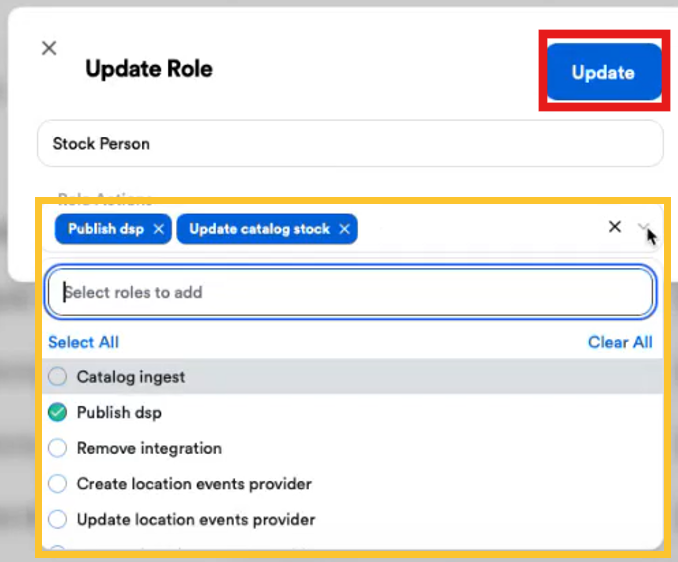Remove the Publish dsp tag
This screenshot has height=562, width=678.
tap(159, 229)
